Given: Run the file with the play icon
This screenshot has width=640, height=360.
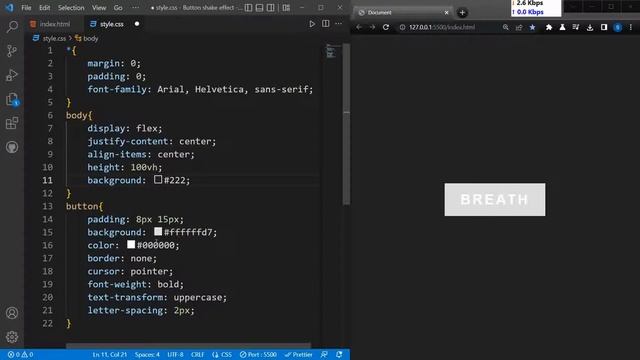Looking at the screenshot, I should click(312, 24).
